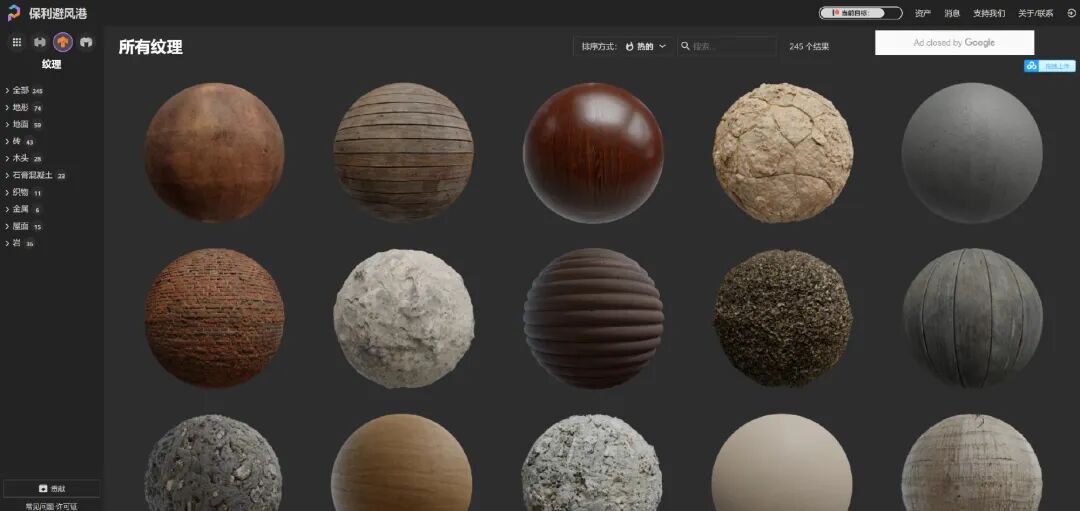The image size is (1080, 511).
Task: Expand the 砖 category chevron
Action: pyautogui.click(x=7, y=141)
